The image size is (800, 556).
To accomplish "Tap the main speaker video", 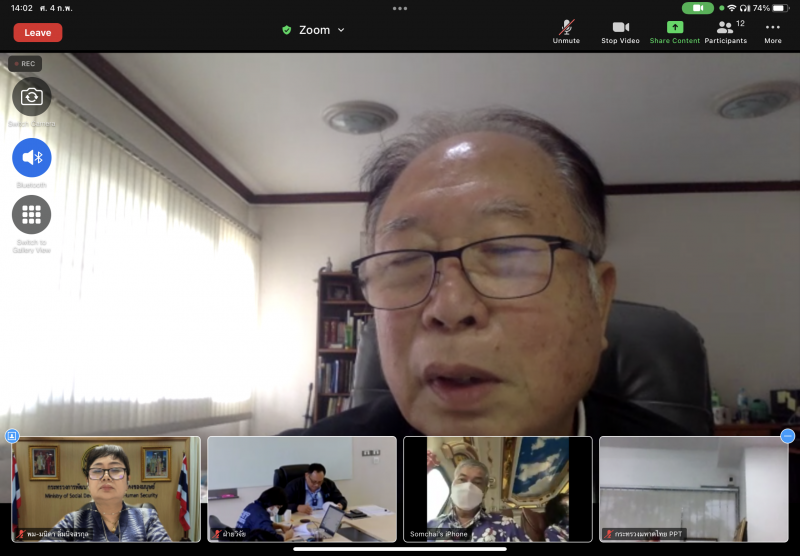I will [x=400, y=244].
